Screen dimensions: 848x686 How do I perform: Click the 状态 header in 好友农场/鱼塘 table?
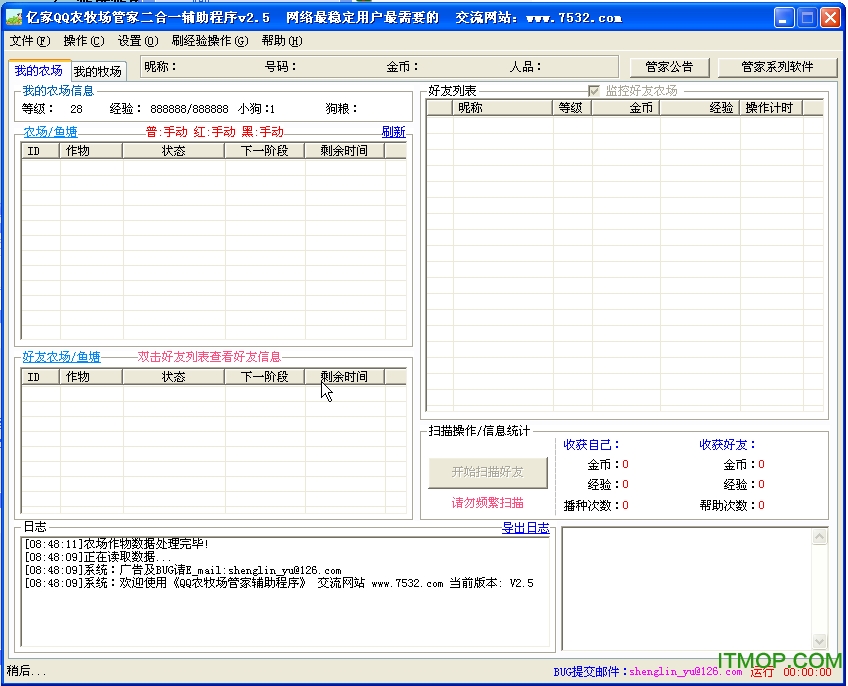(x=174, y=377)
